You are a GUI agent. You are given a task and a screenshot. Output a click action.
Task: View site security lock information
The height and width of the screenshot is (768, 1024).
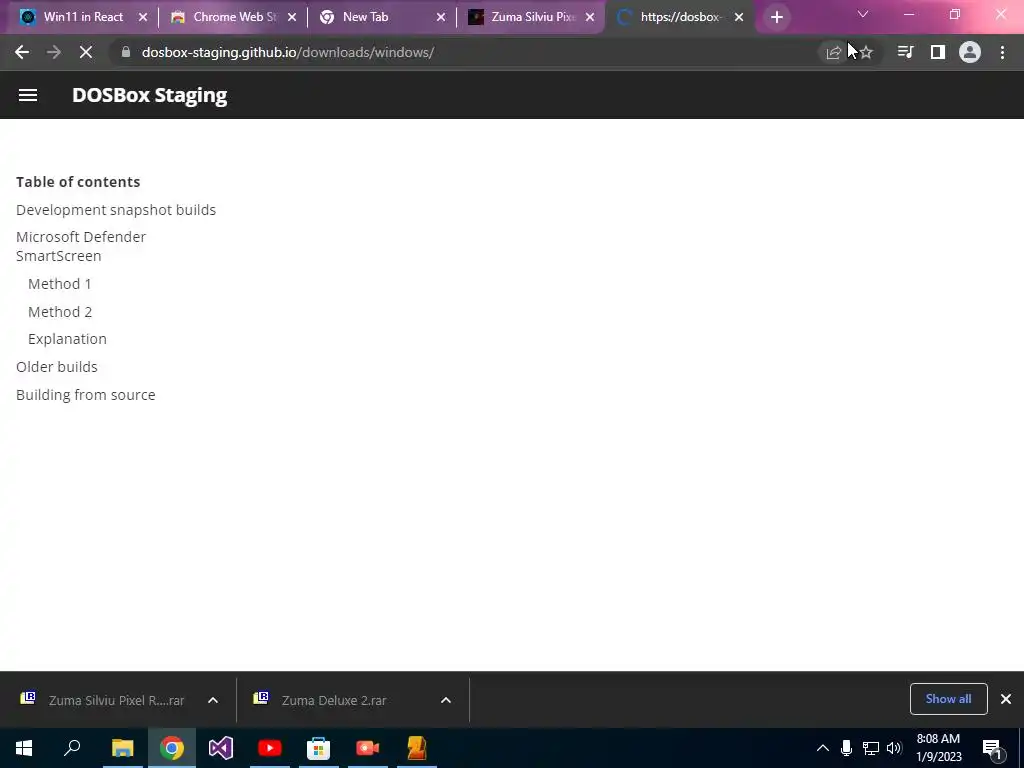(126, 52)
